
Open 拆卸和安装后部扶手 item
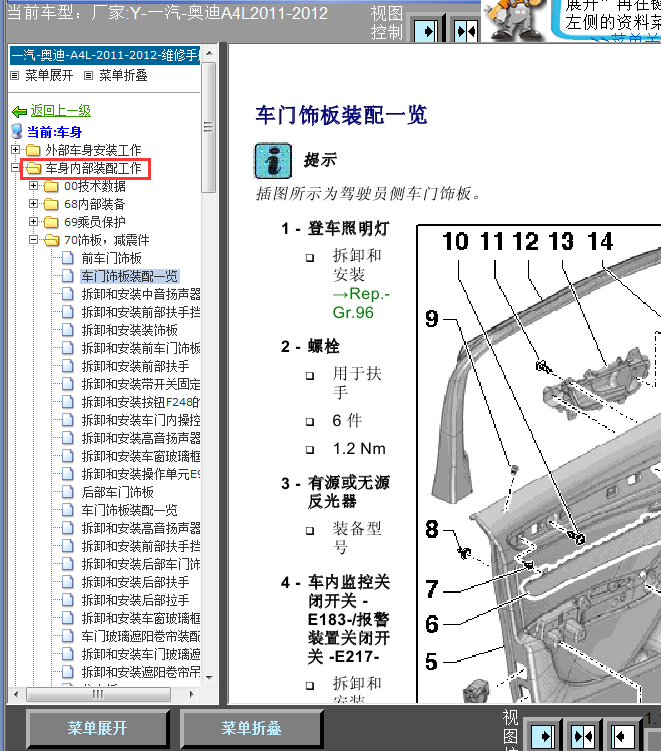click(135, 582)
